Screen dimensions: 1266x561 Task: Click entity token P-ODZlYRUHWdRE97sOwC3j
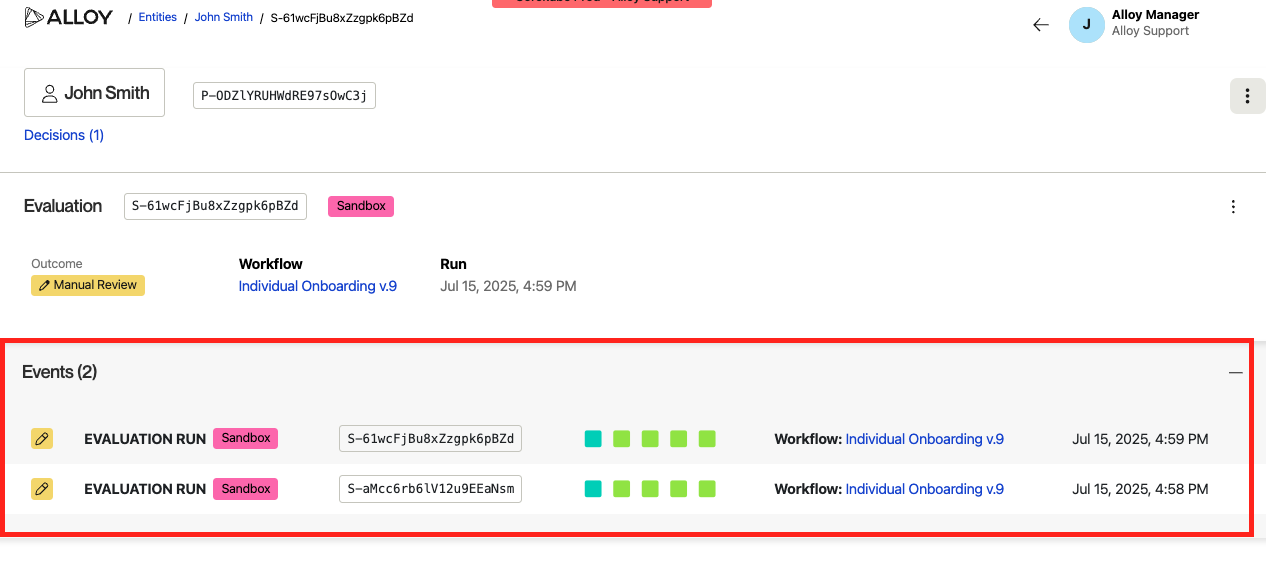point(284,96)
